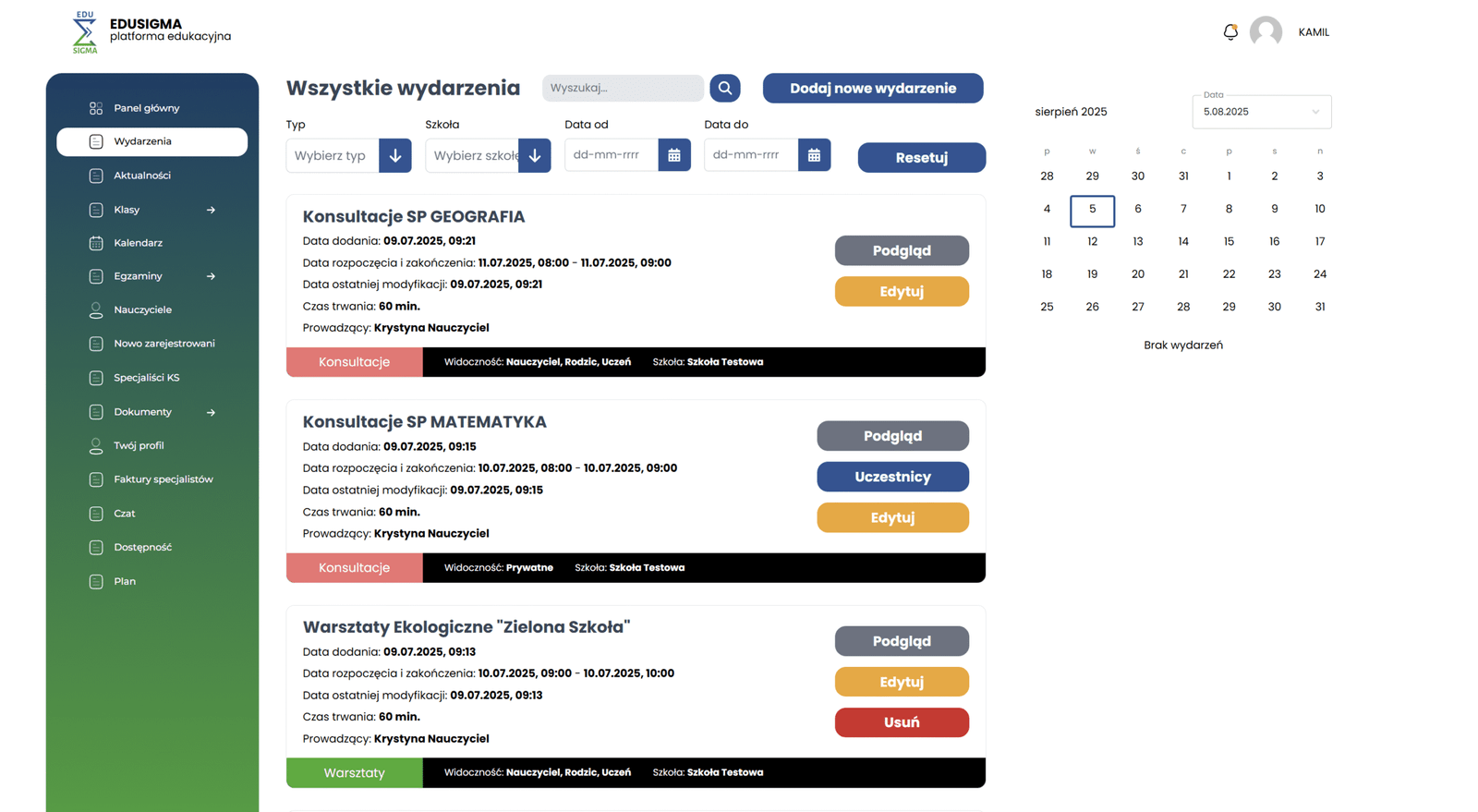This screenshot has height=812, width=1478.
Task: Open the Wybierz szkołę dropdown
Action: pyautogui.click(x=534, y=155)
